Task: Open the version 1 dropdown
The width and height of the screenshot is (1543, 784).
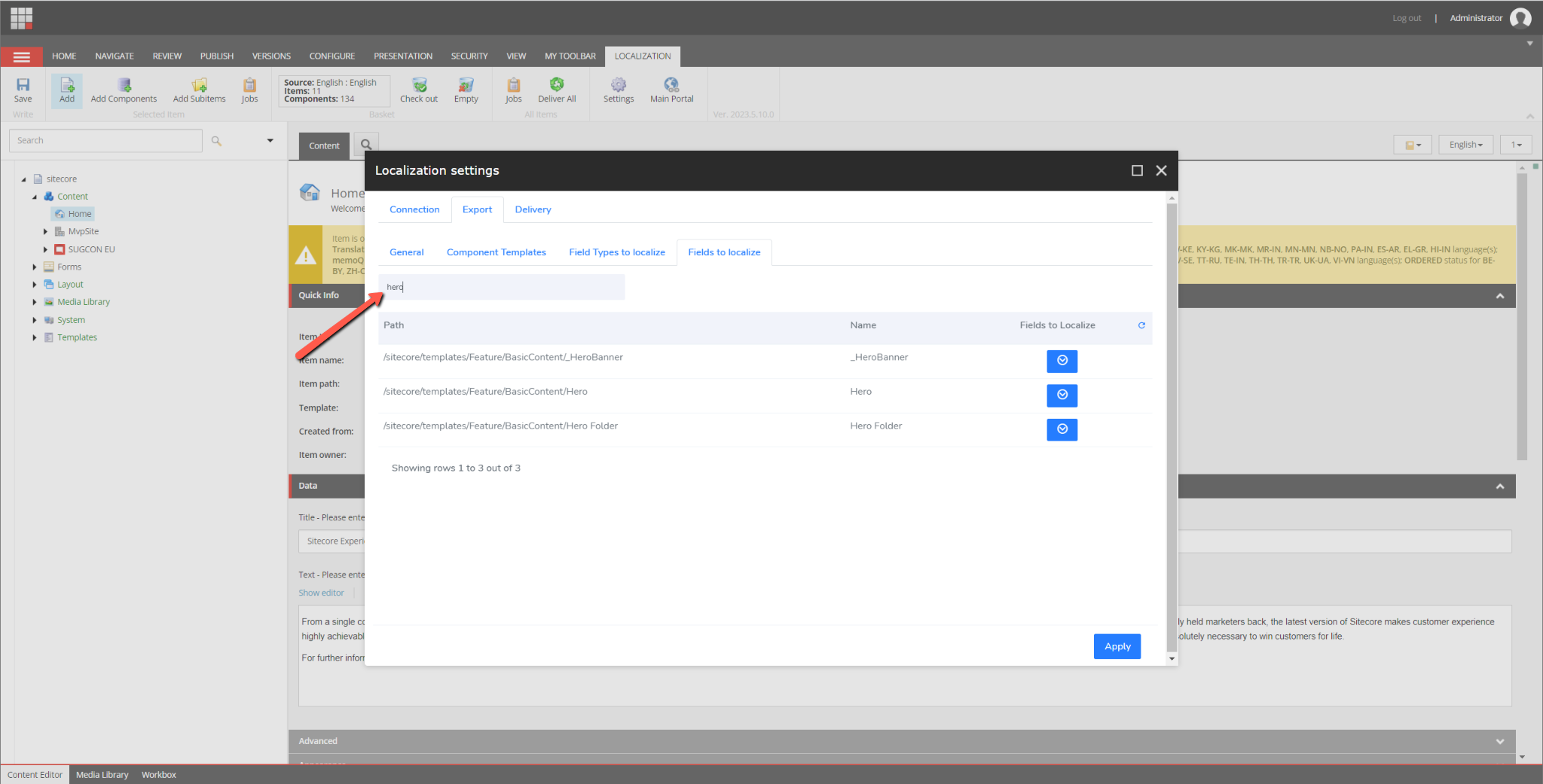Action: point(1516,145)
